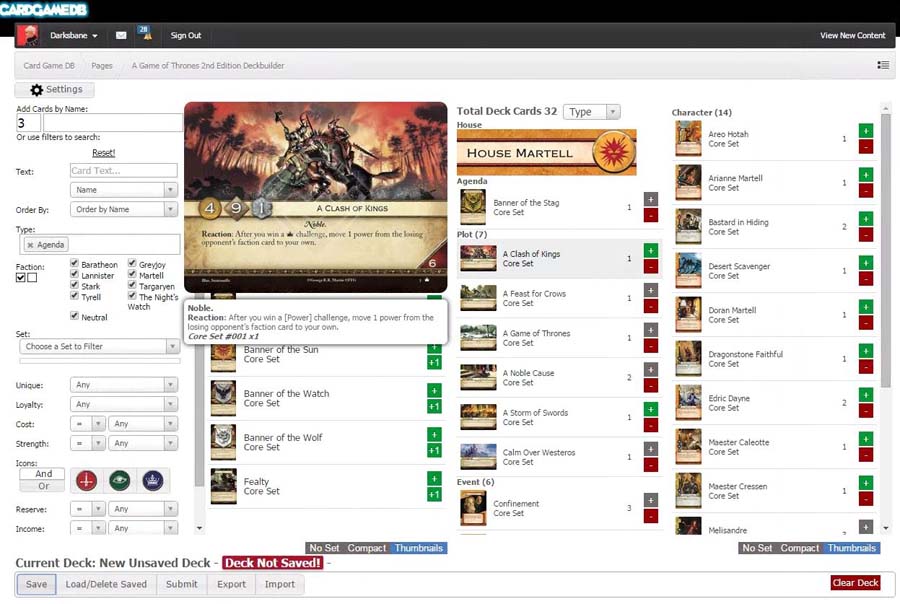The height and width of the screenshot is (604, 900).
Task: Open the messages envelope icon
Action: [121, 36]
